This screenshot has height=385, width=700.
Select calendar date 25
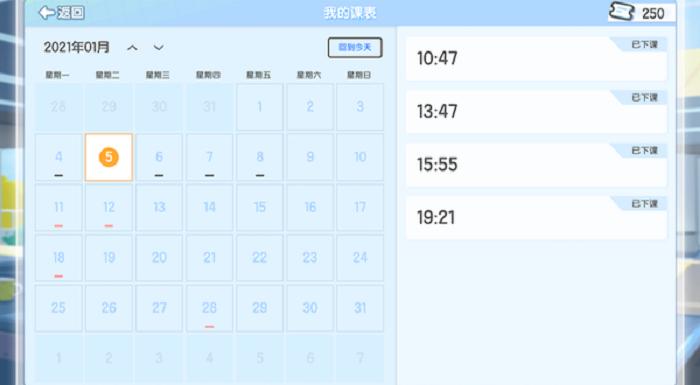pos(58,308)
